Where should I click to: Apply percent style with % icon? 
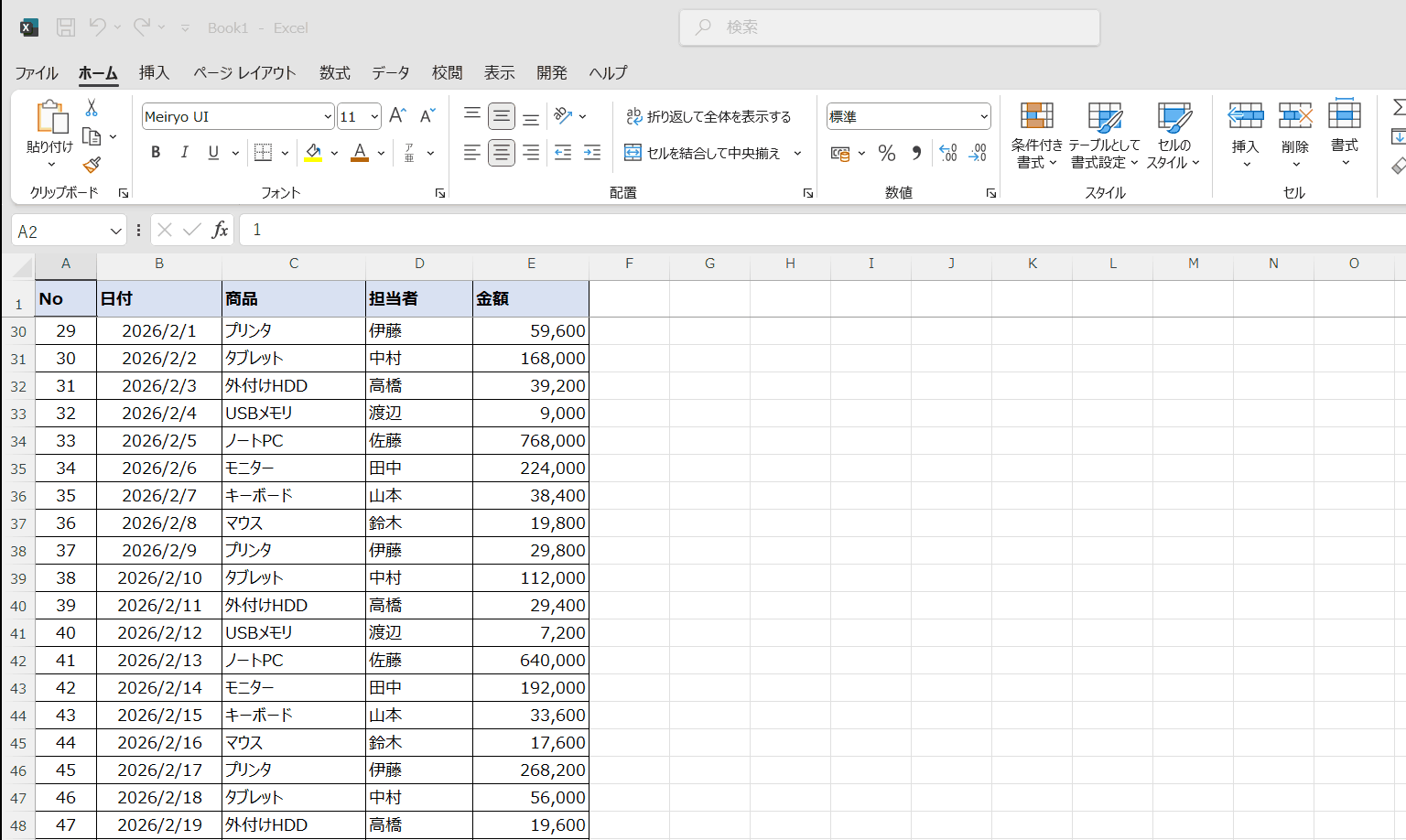[x=886, y=153]
